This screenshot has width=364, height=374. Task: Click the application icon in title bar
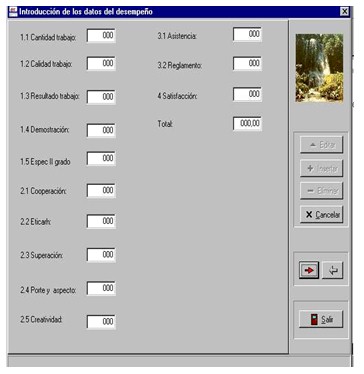(13, 12)
